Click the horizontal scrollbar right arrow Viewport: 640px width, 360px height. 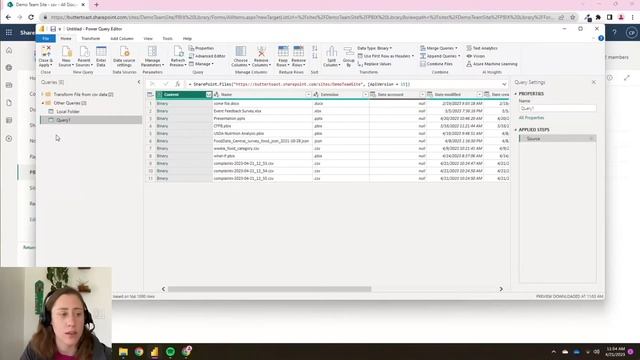[501, 289]
